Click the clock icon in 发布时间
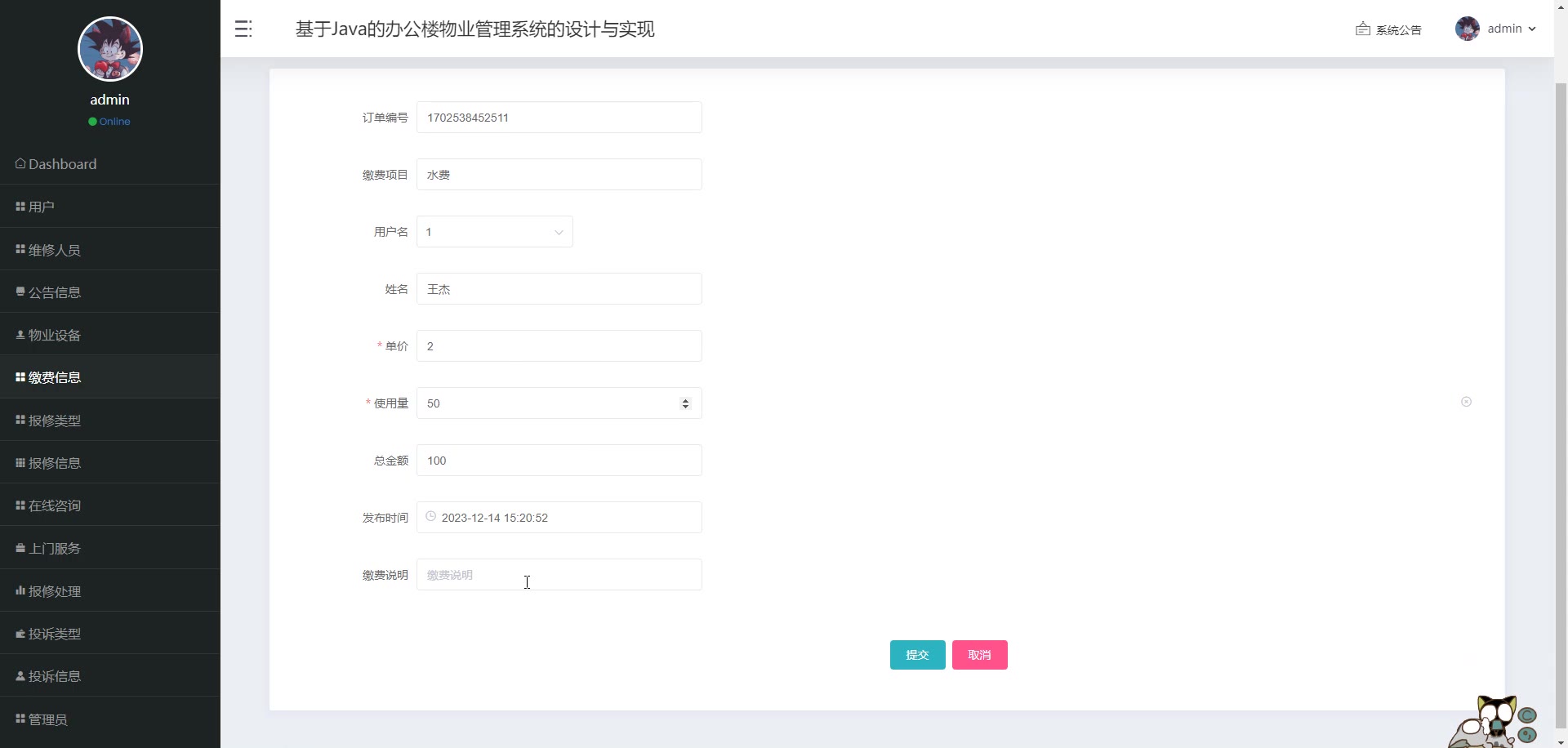This screenshot has height=748, width=1568. [x=430, y=516]
